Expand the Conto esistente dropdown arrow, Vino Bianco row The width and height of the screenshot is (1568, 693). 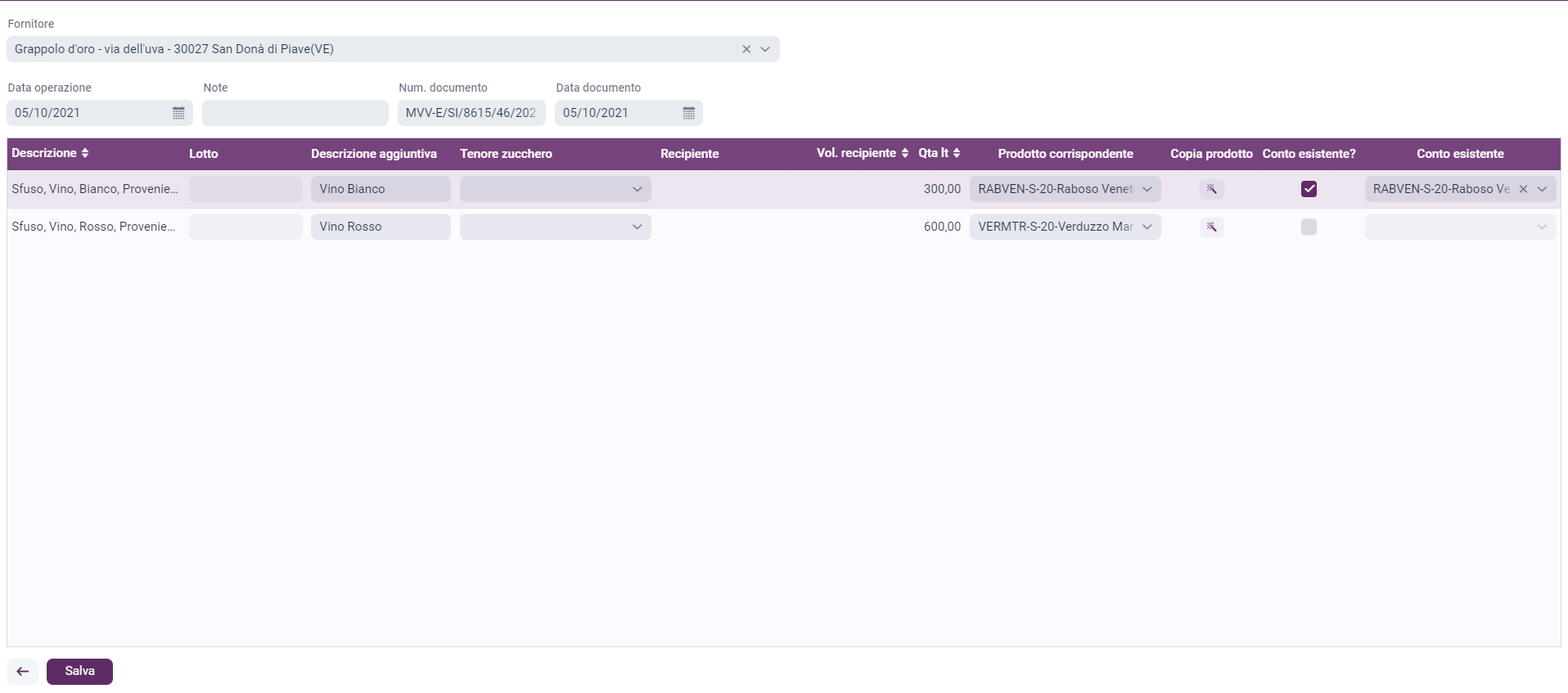(x=1543, y=189)
